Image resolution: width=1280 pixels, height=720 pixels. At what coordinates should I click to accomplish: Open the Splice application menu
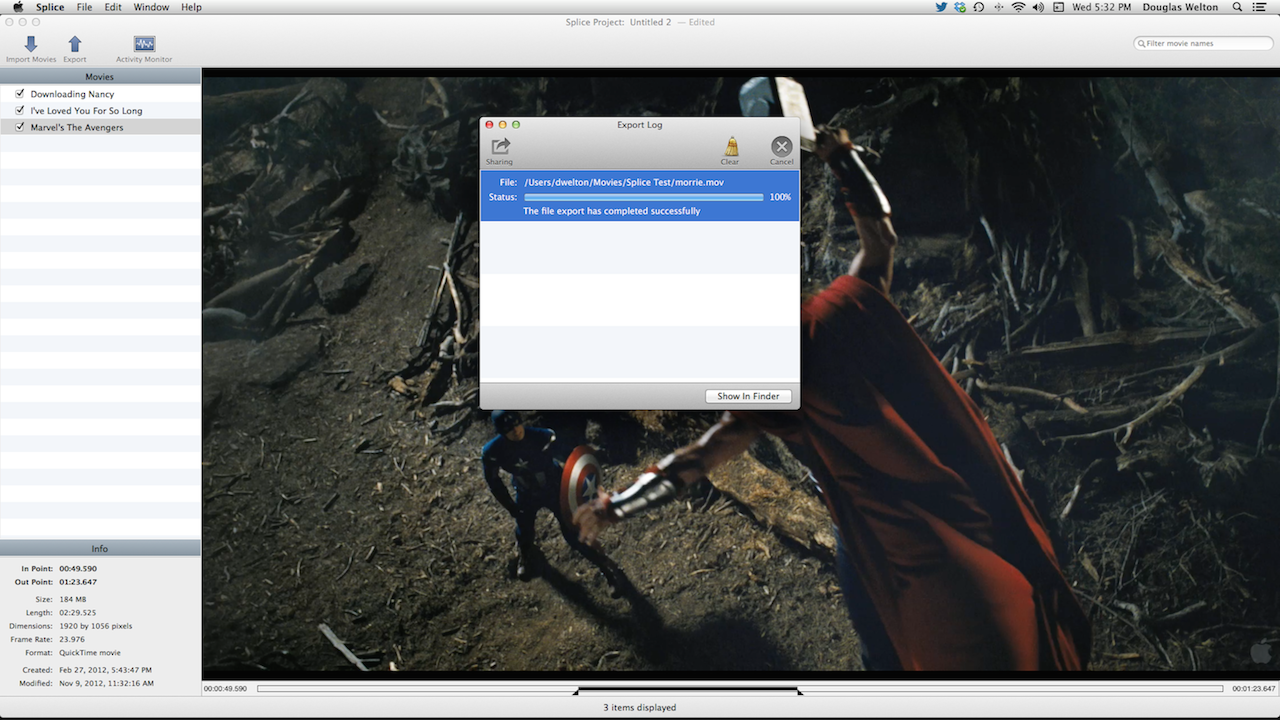pos(50,7)
